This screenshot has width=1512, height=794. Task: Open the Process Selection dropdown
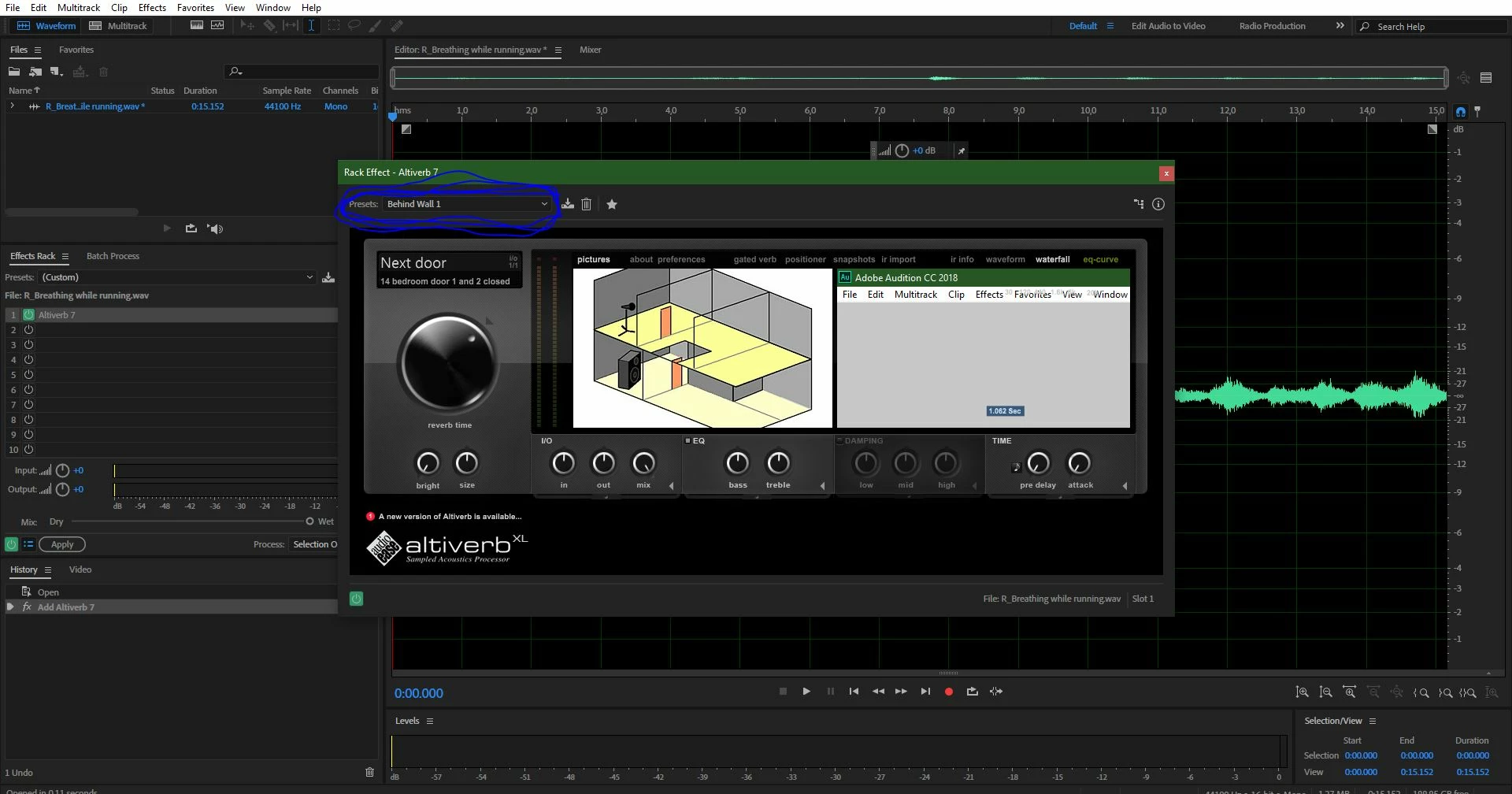tap(314, 544)
